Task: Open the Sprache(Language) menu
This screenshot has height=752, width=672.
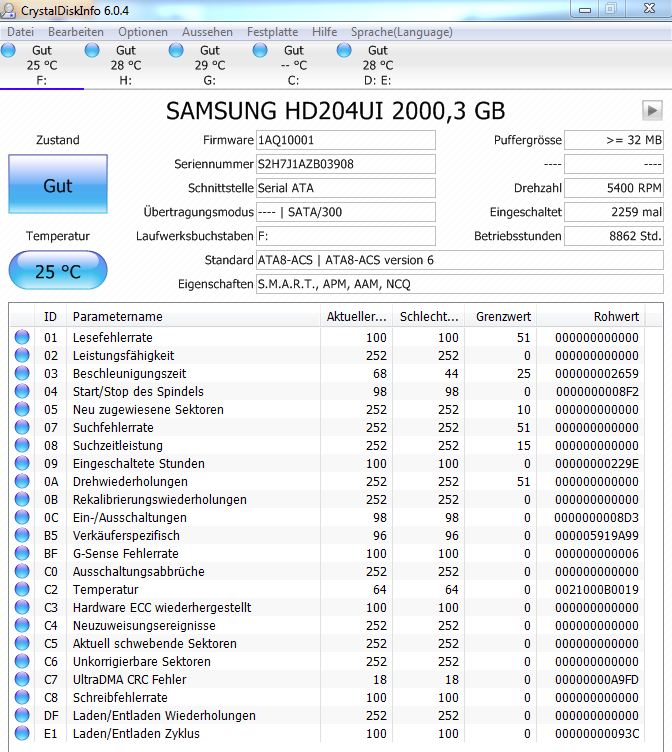Action: (x=402, y=32)
